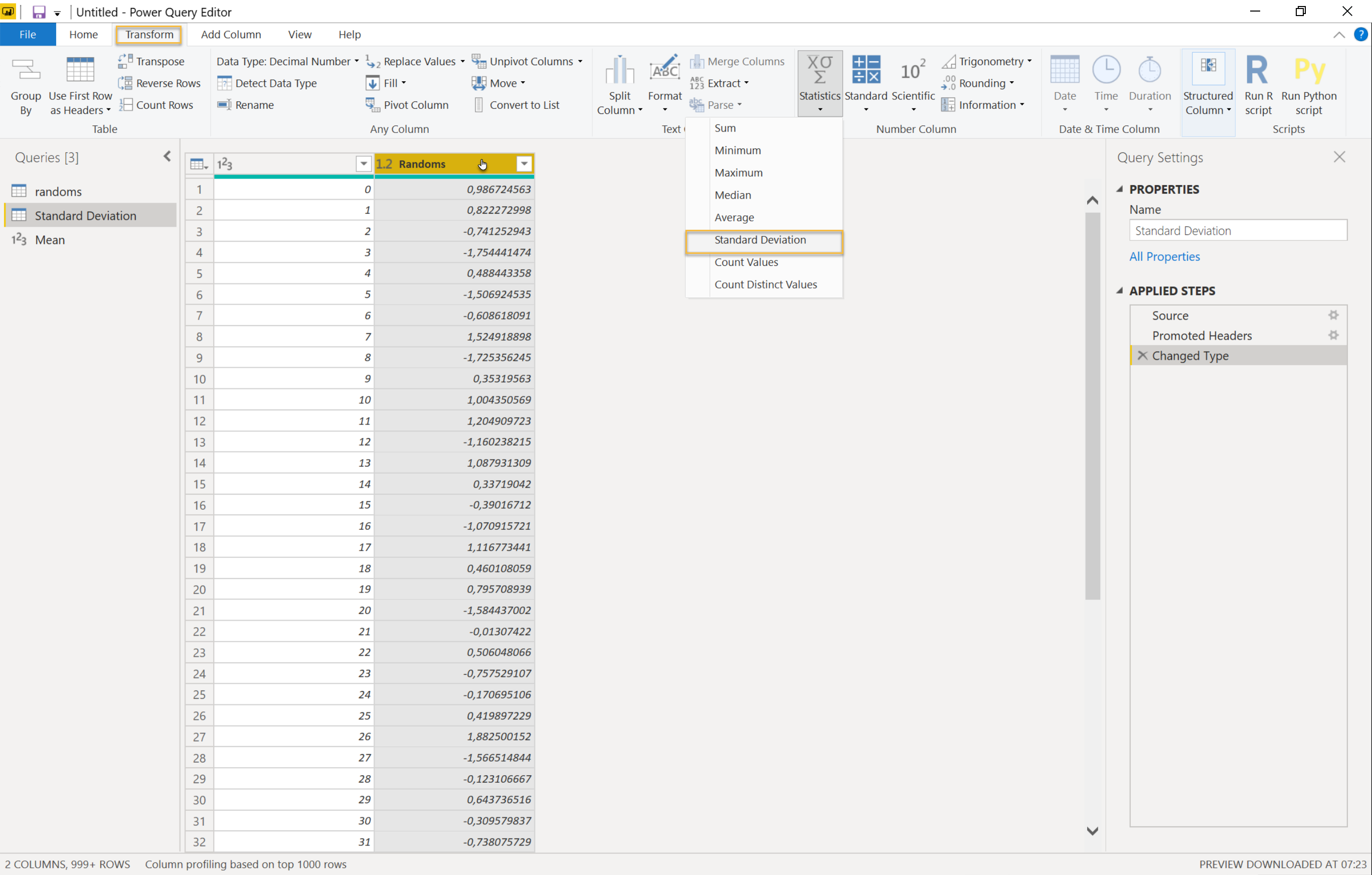Choose Count Distinct Values from the menu

pos(764,284)
